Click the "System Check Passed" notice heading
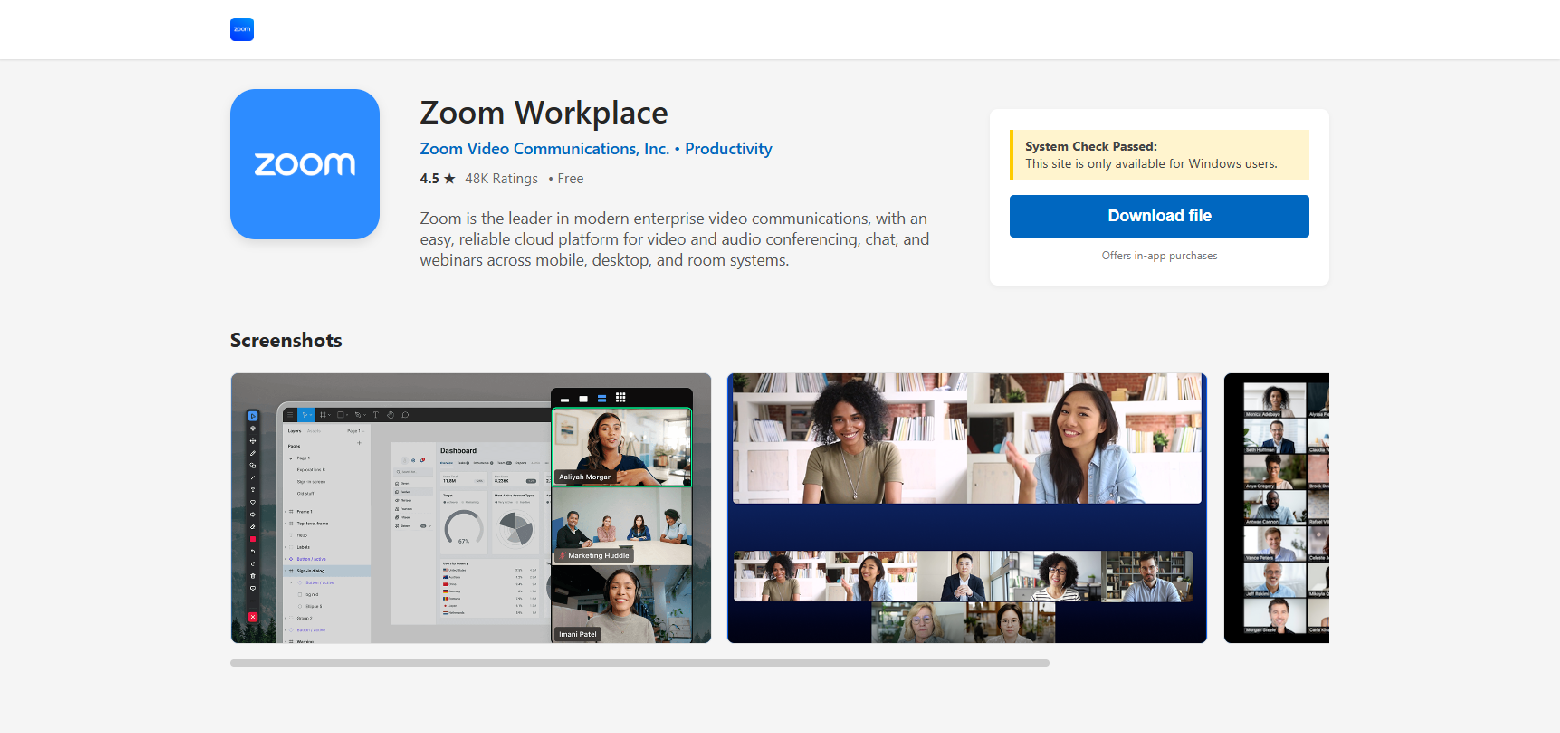 point(1091,147)
